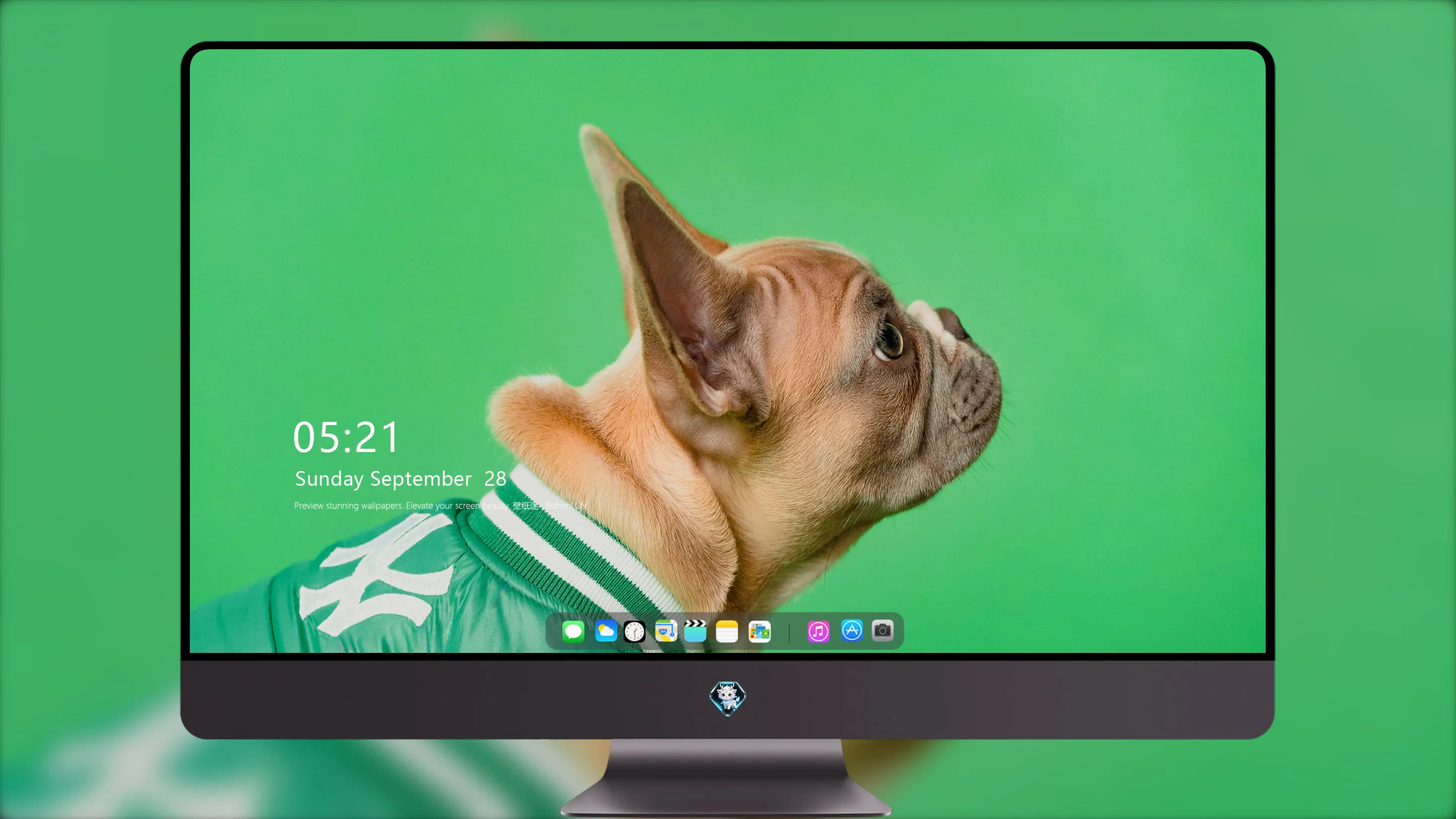Launch the Weather app from the dock
This screenshot has height=819, width=1456.
[606, 631]
